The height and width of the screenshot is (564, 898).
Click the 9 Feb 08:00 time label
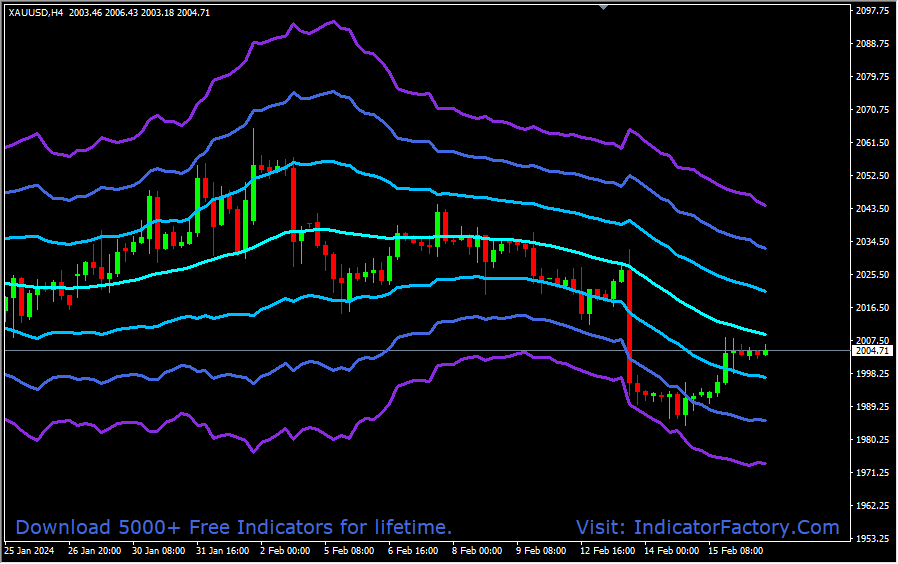541,551
